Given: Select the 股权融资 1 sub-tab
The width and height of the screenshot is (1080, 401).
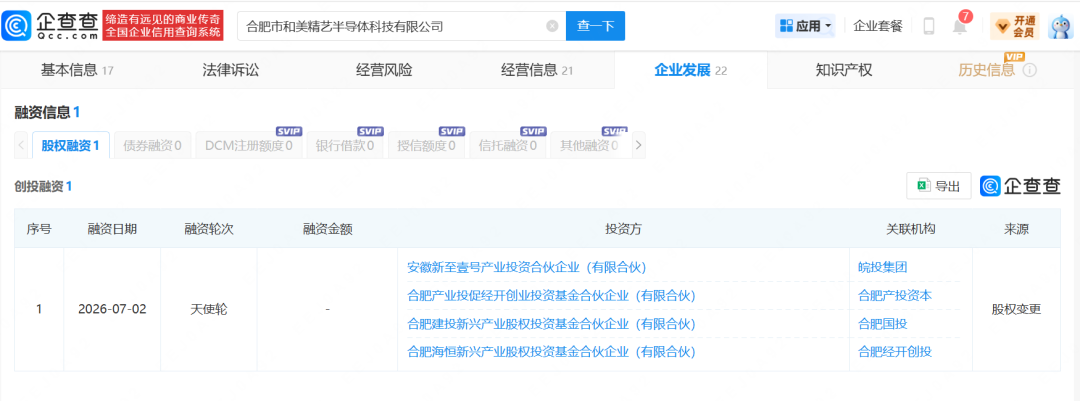Looking at the screenshot, I should point(70,145).
